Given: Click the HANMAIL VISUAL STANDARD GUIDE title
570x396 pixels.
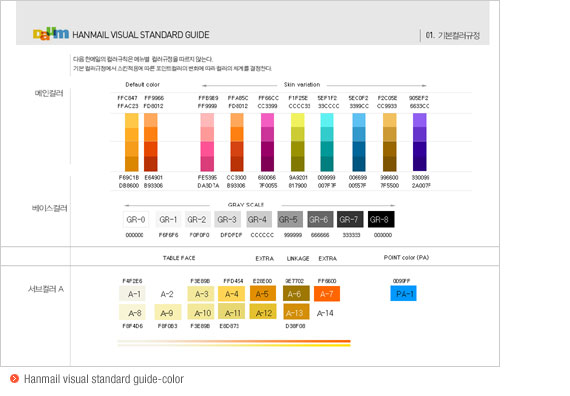Looking at the screenshot, I should (141, 35).
